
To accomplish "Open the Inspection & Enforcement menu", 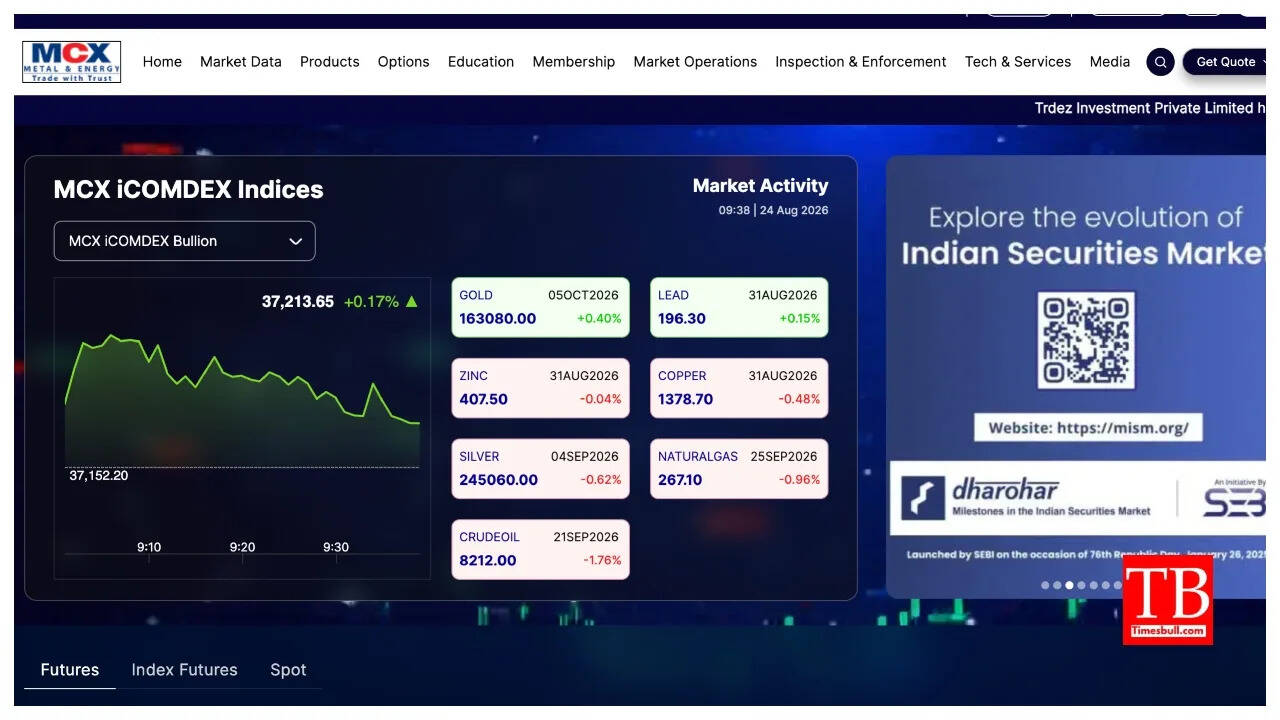I will [861, 62].
